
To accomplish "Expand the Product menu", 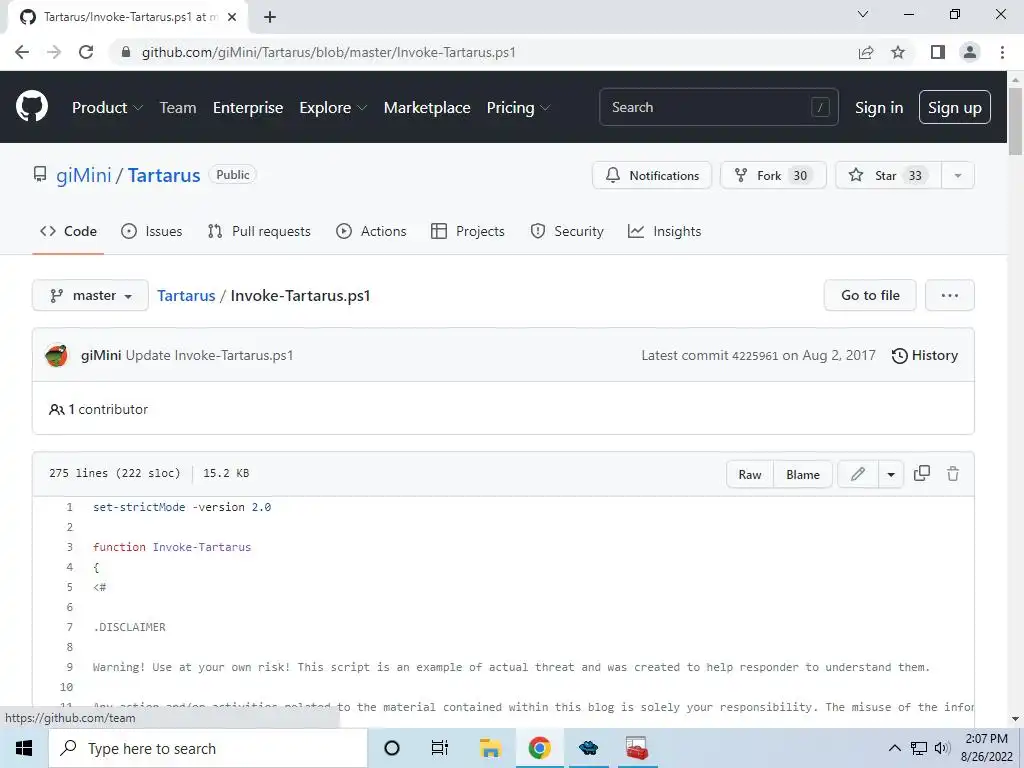I will coord(107,107).
